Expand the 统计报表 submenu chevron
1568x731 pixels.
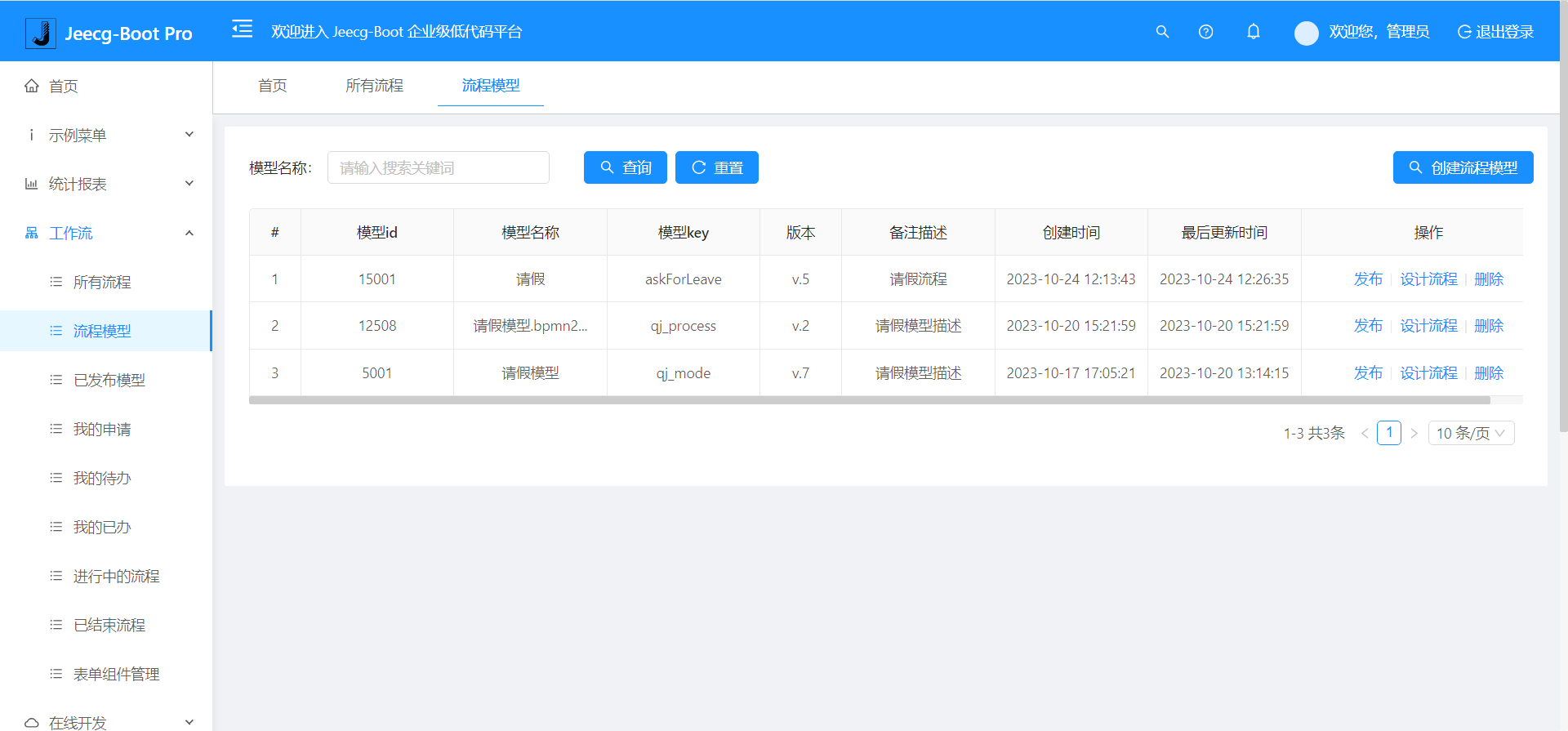click(x=189, y=184)
